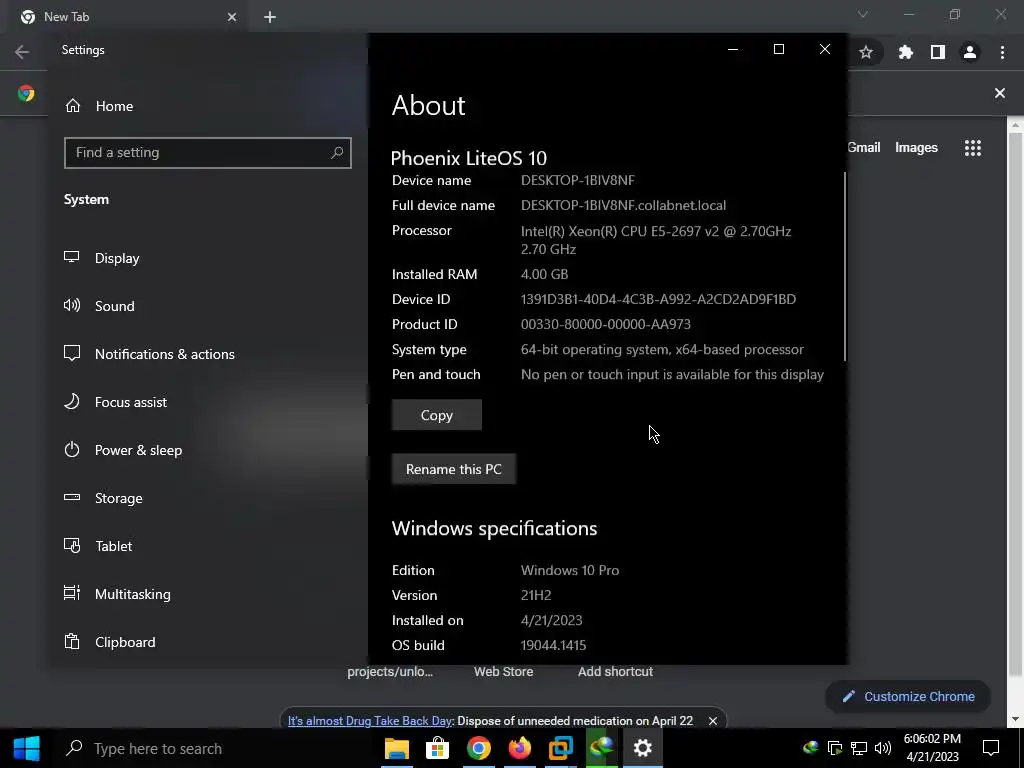The height and width of the screenshot is (768, 1024).
Task: Close the Chrome info bar with X
Action: 1000,93
